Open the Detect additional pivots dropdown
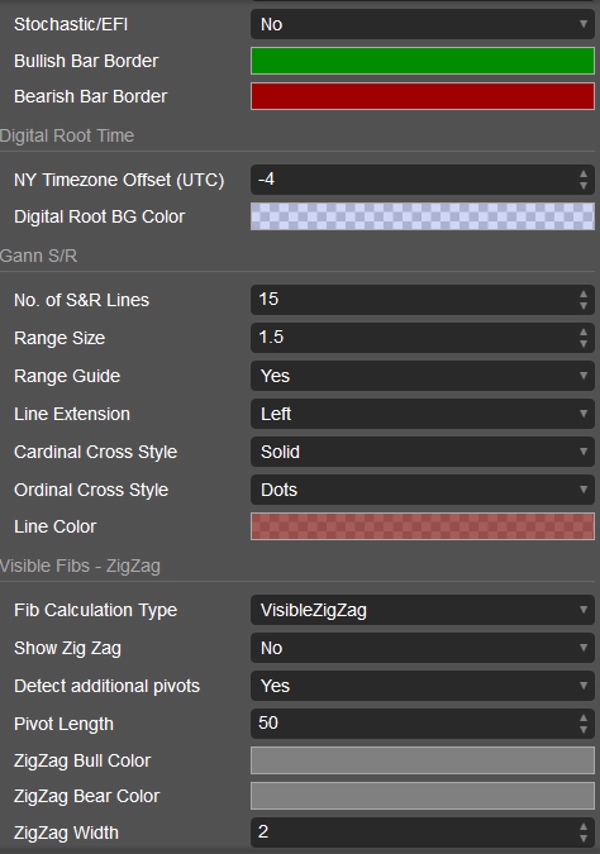This screenshot has width=600, height=854. (420, 686)
